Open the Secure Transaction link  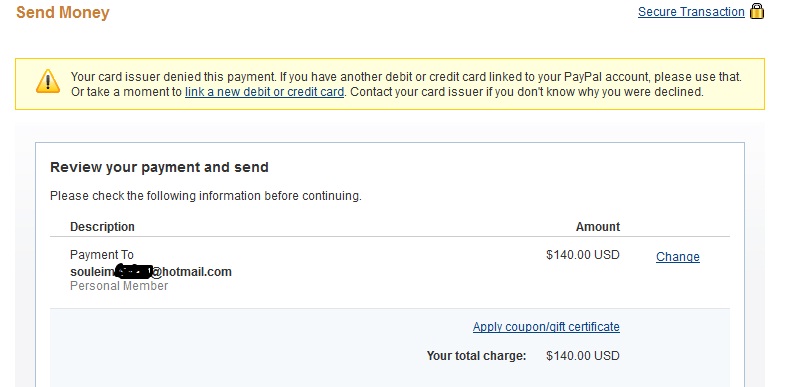[x=691, y=12]
